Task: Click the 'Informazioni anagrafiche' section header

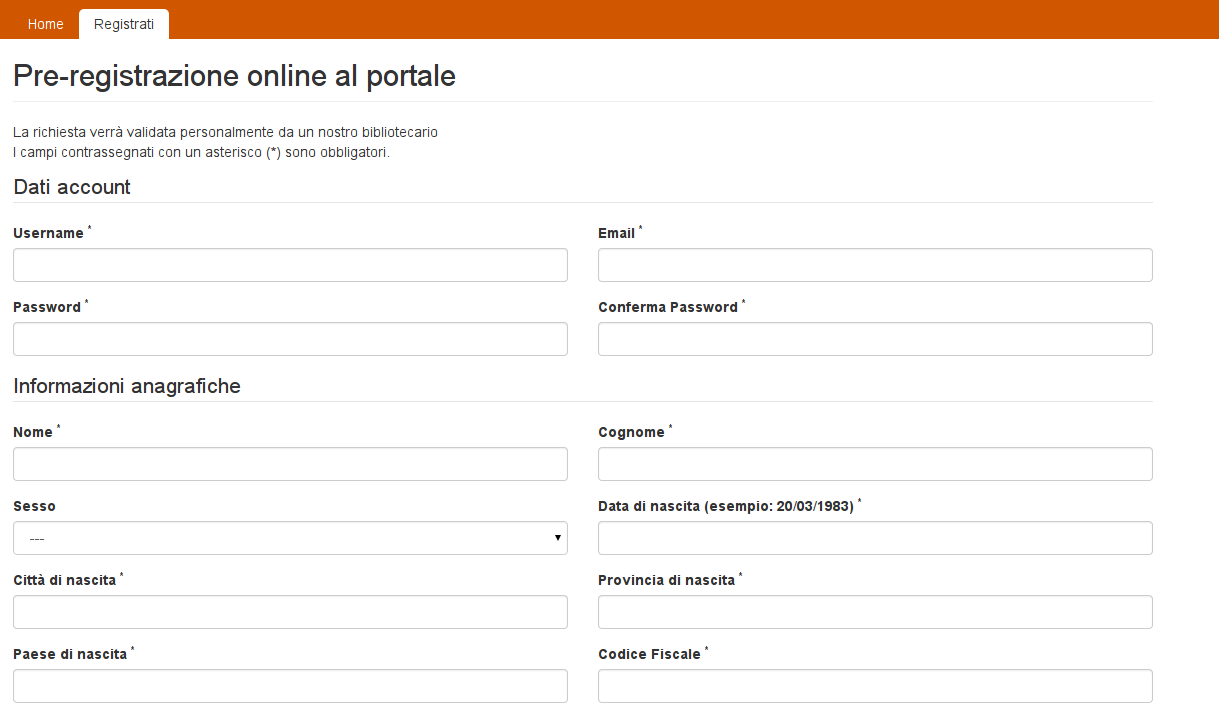Action: coord(126,386)
